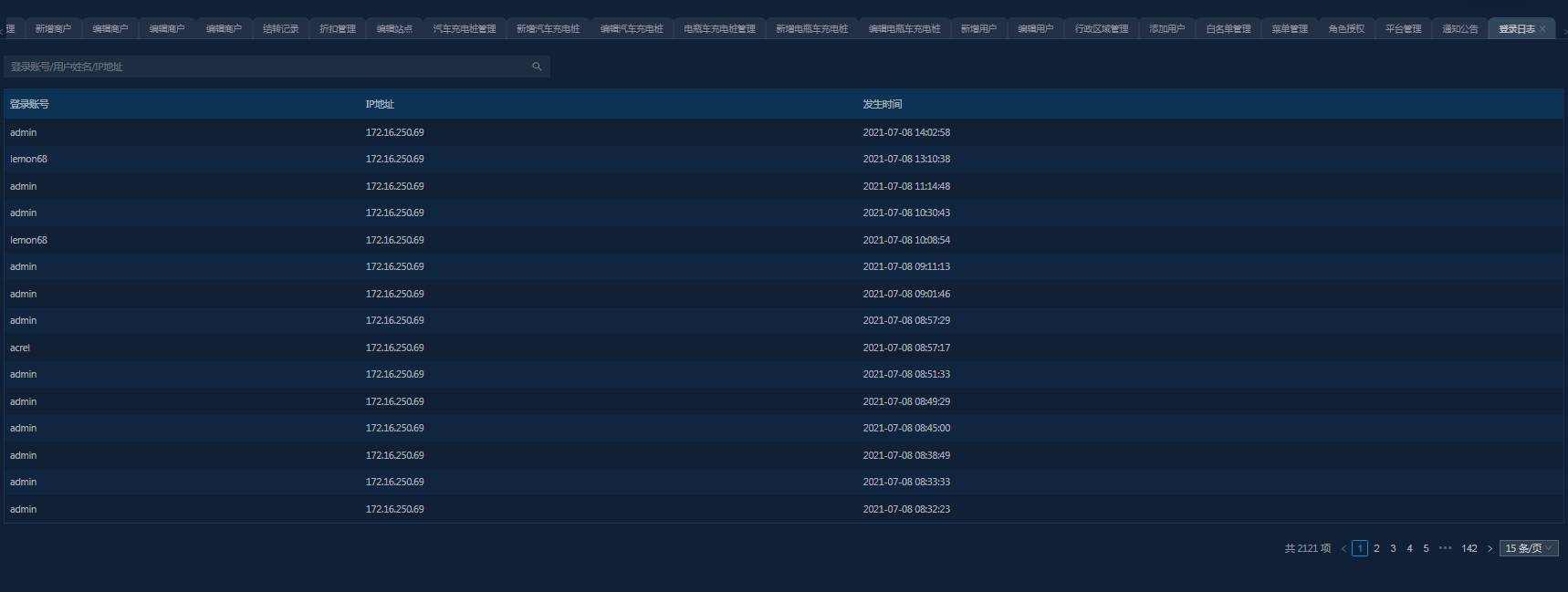The image size is (1568, 592).
Task: Jump to last page 142
Action: tap(1469, 548)
